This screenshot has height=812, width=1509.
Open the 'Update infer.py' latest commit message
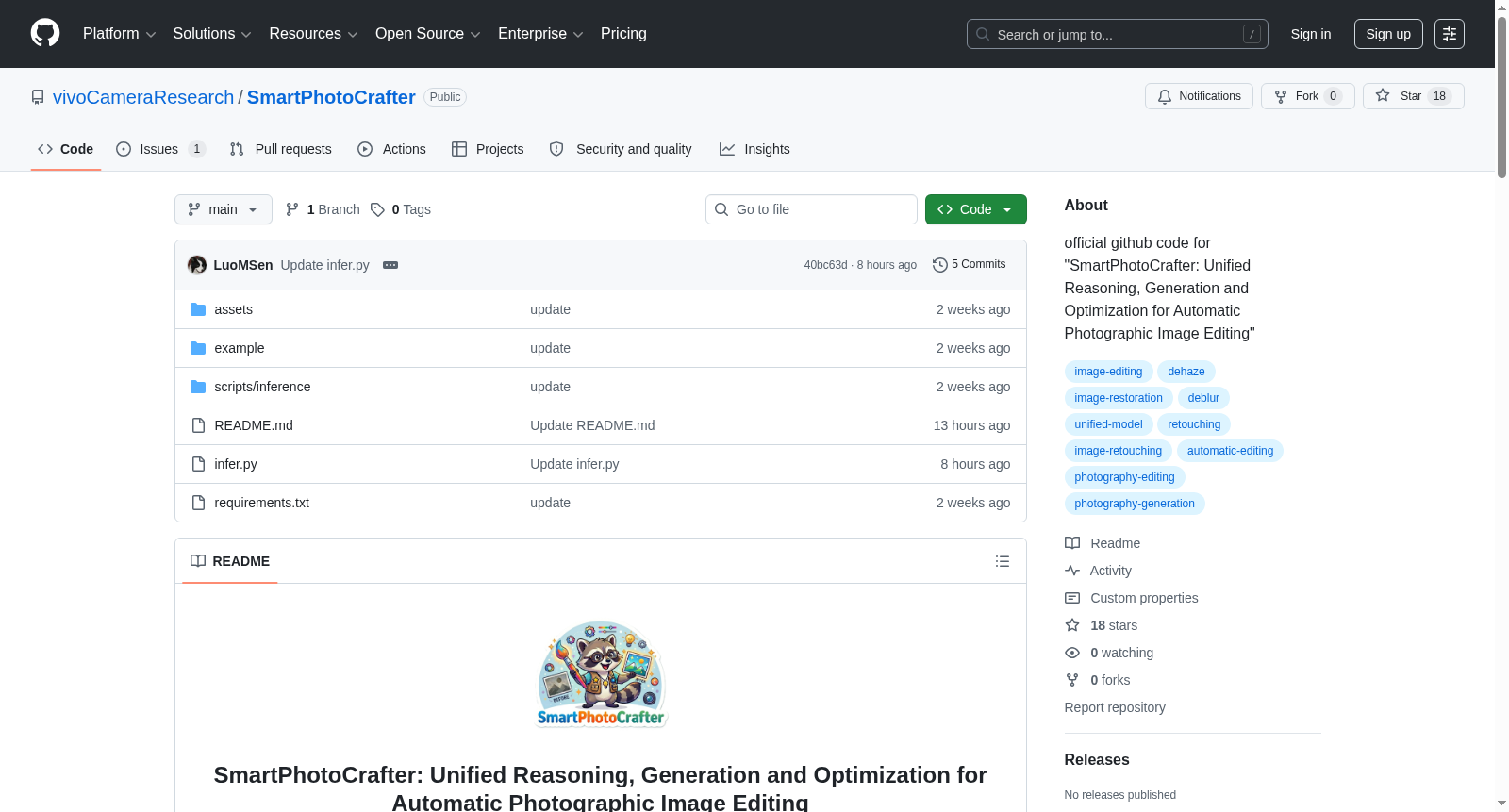325,265
